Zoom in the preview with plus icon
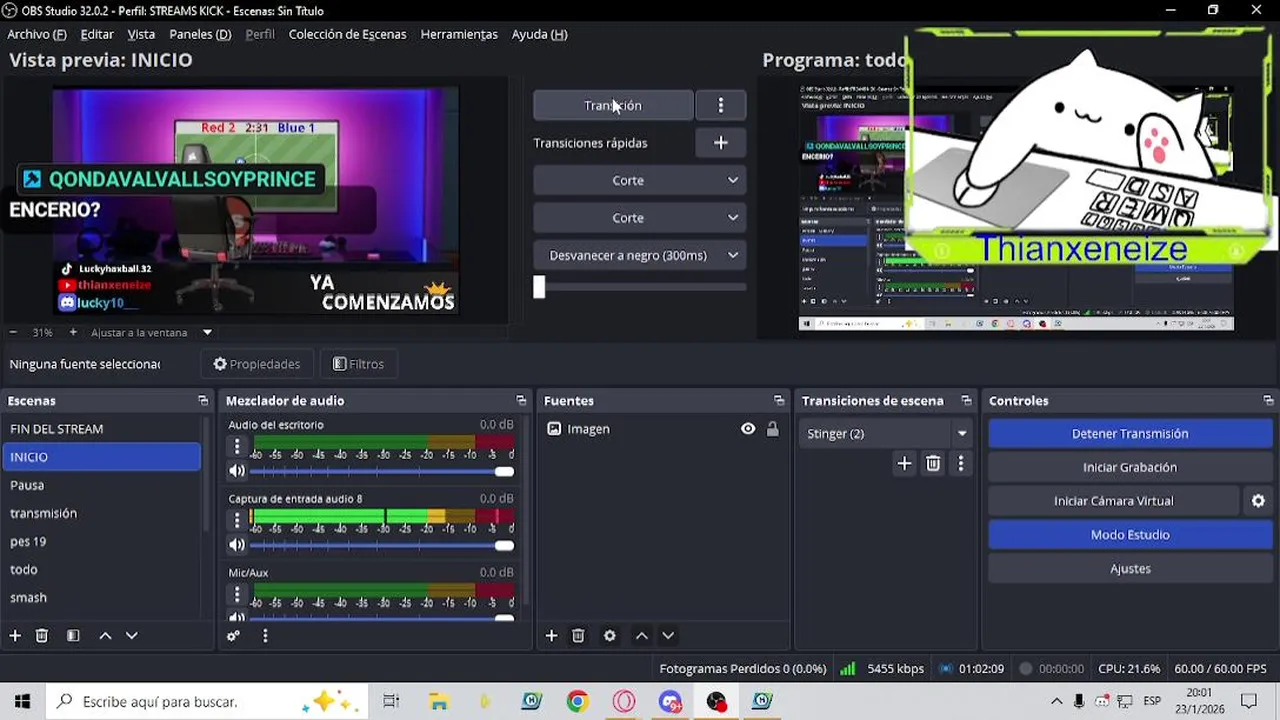 tap(73, 332)
